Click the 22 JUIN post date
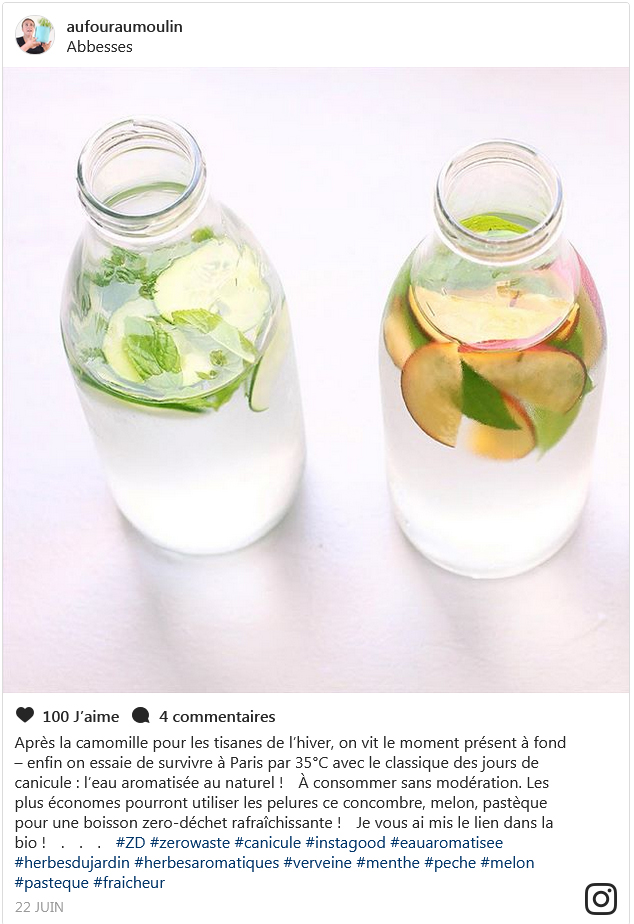The width and height of the screenshot is (634, 924). pos(39,907)
